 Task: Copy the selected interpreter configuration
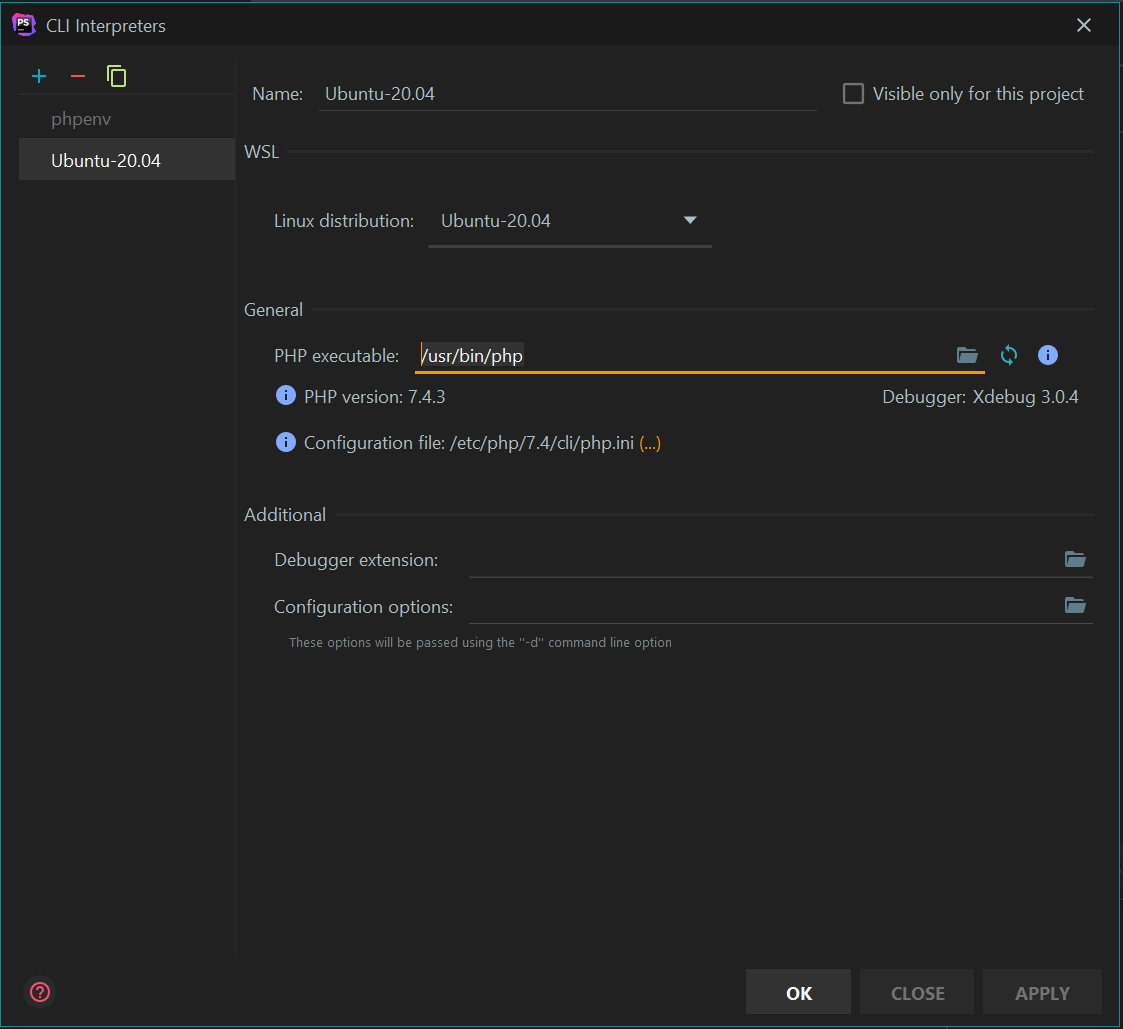116,76
